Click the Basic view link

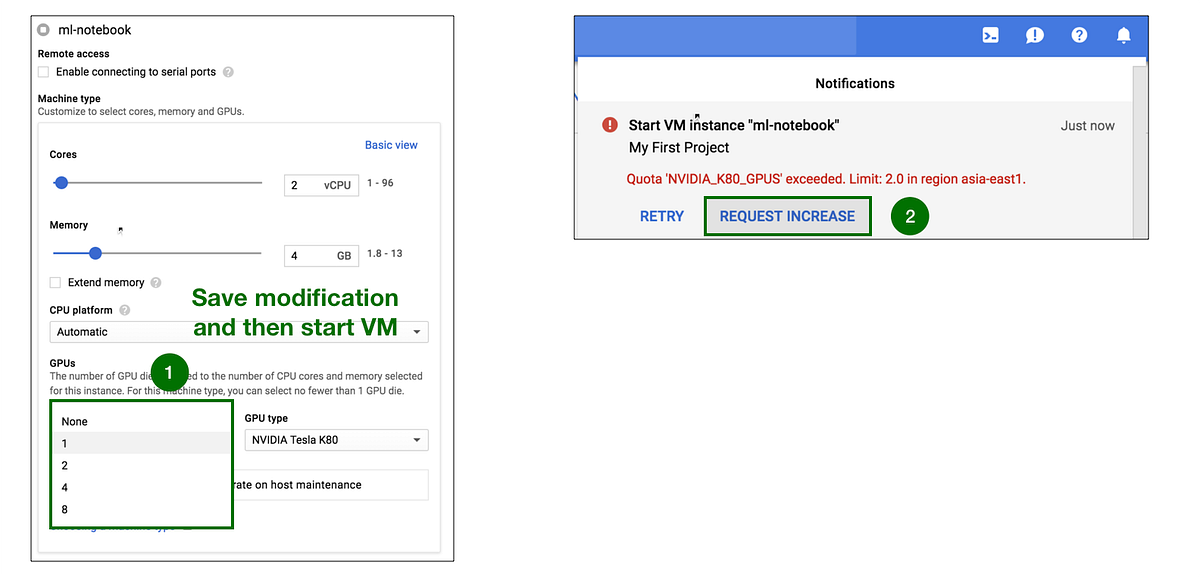click(x=391, y=145)
